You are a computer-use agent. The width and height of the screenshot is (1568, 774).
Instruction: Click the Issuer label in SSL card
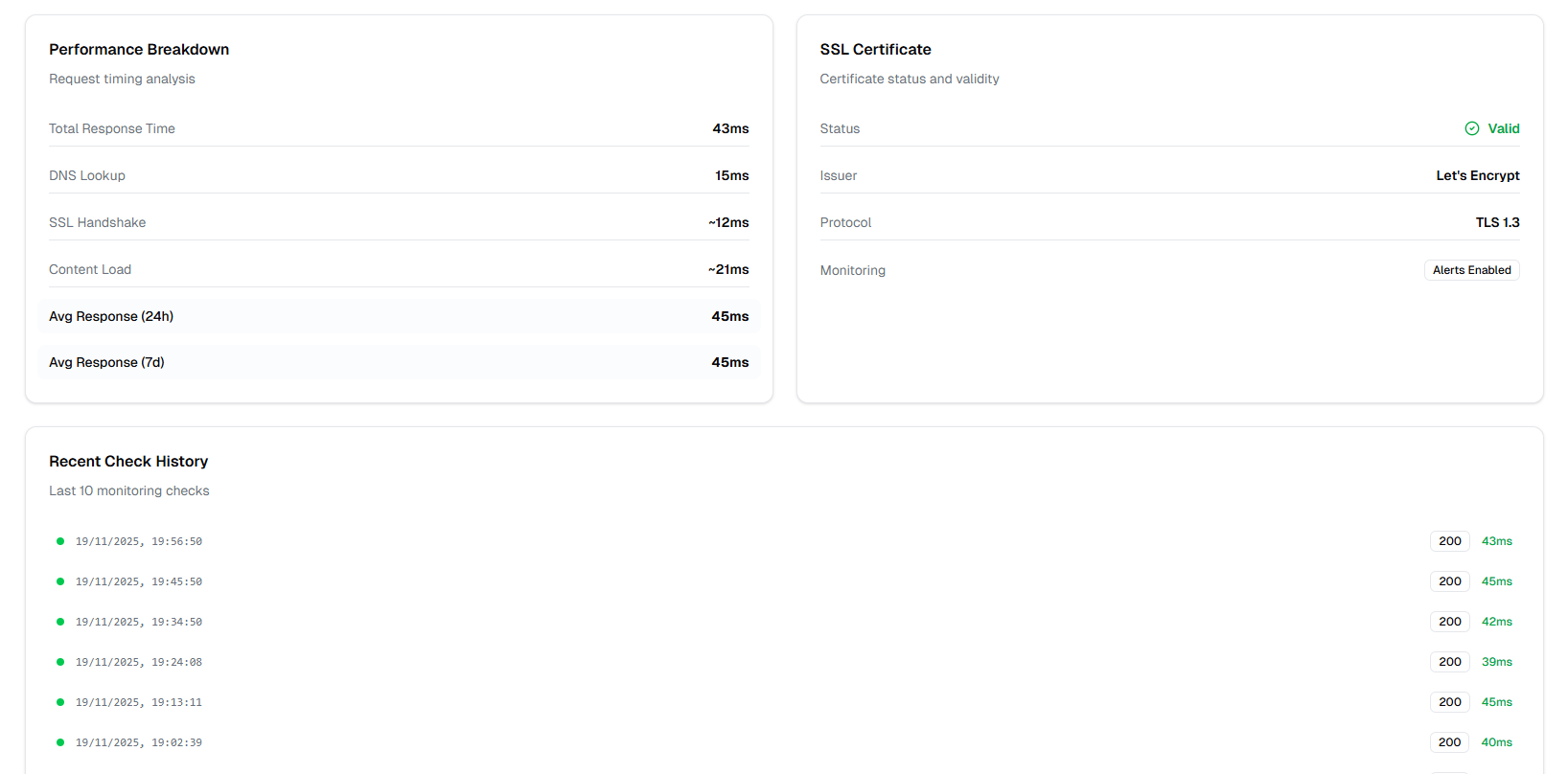[839, 175]
